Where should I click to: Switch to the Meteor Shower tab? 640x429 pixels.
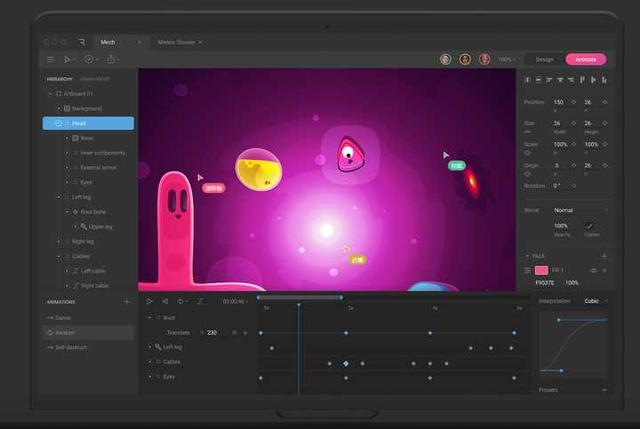178,42
